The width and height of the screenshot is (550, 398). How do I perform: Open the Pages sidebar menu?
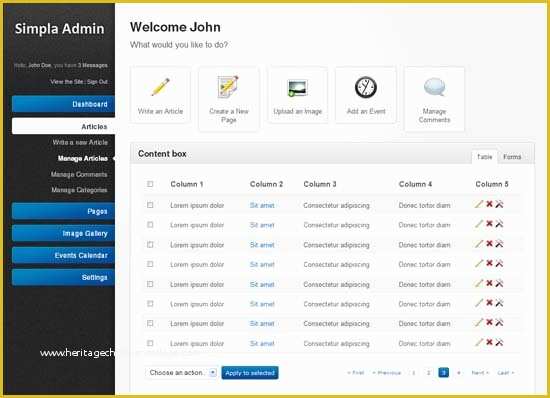point(63,211)
